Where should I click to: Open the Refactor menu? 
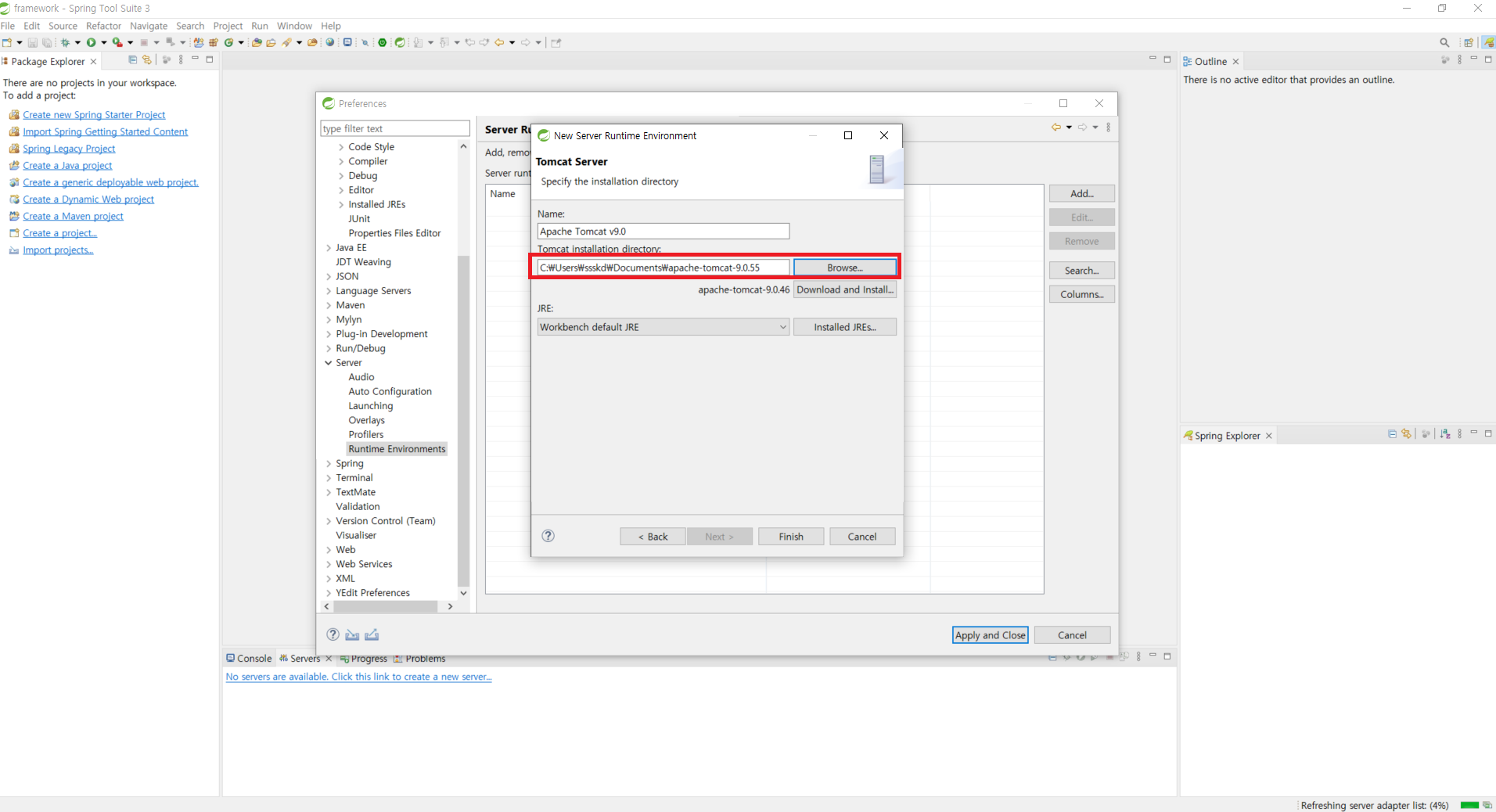[104, 26]
